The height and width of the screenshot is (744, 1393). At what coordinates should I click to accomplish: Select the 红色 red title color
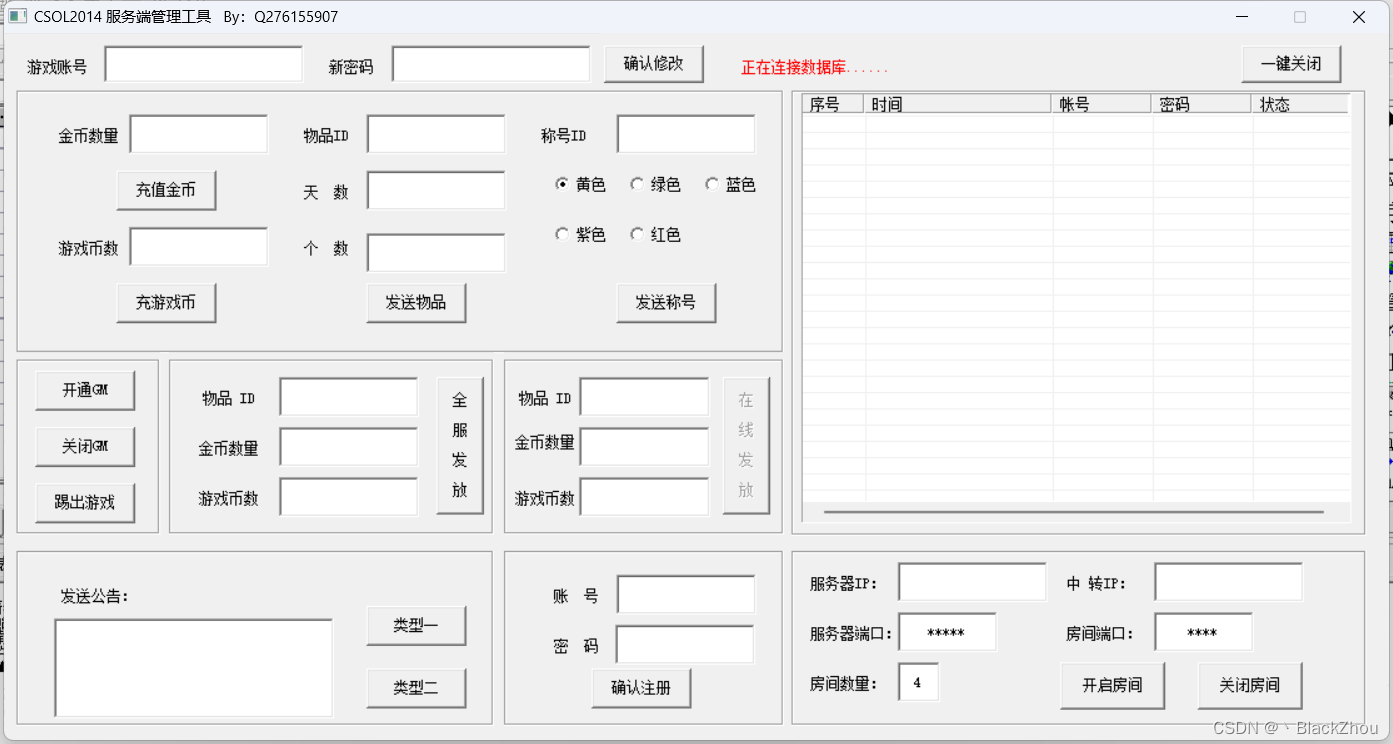637,233
